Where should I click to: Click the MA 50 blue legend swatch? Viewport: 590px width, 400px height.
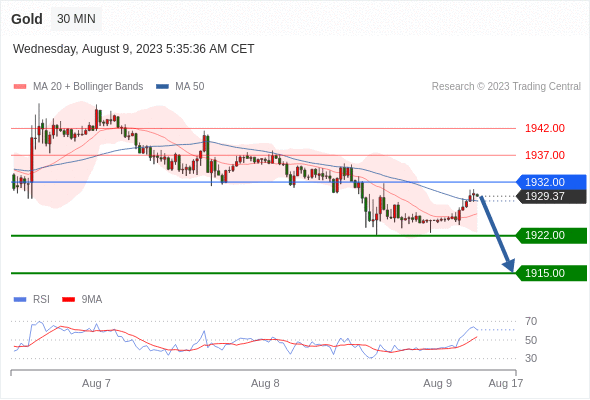click(163, 87)
